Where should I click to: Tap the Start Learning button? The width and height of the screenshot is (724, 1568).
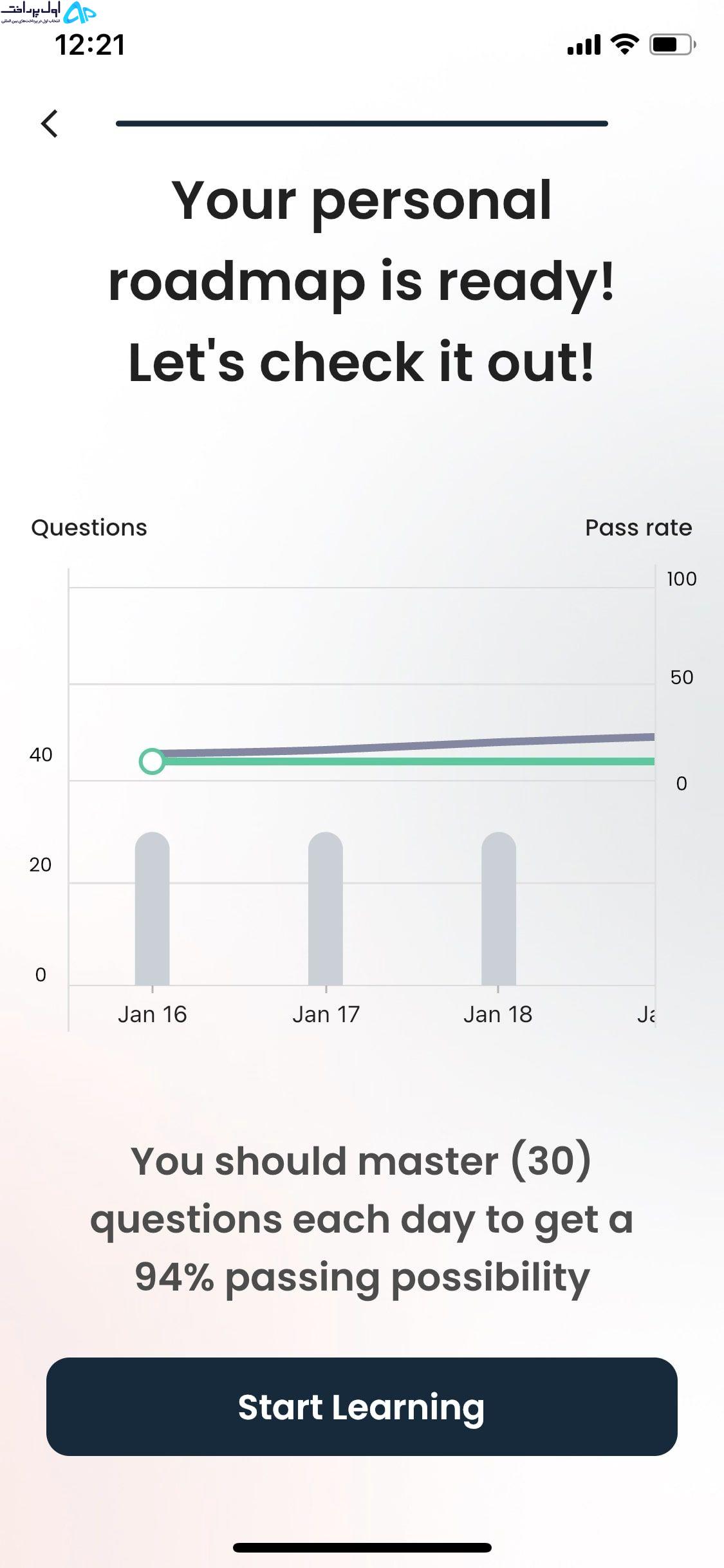[362, 1406]
